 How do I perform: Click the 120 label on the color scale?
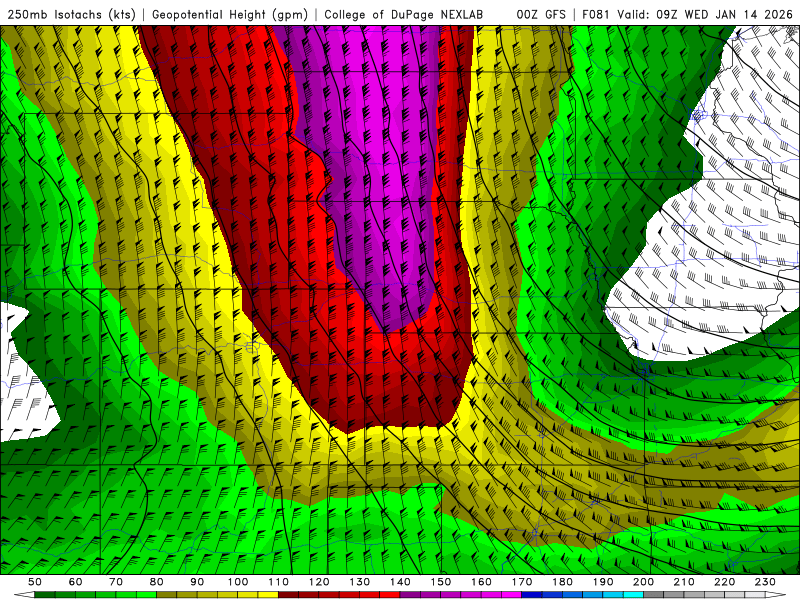pyautogui.click(x=319, y=582)
